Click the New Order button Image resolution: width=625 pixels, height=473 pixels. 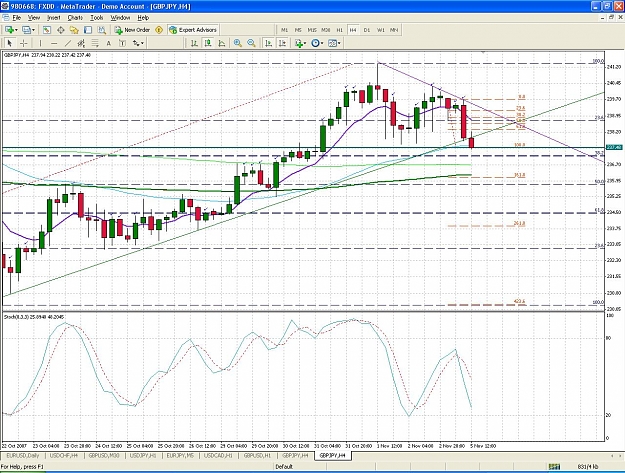pyautogui.click(x=132, y=30)
